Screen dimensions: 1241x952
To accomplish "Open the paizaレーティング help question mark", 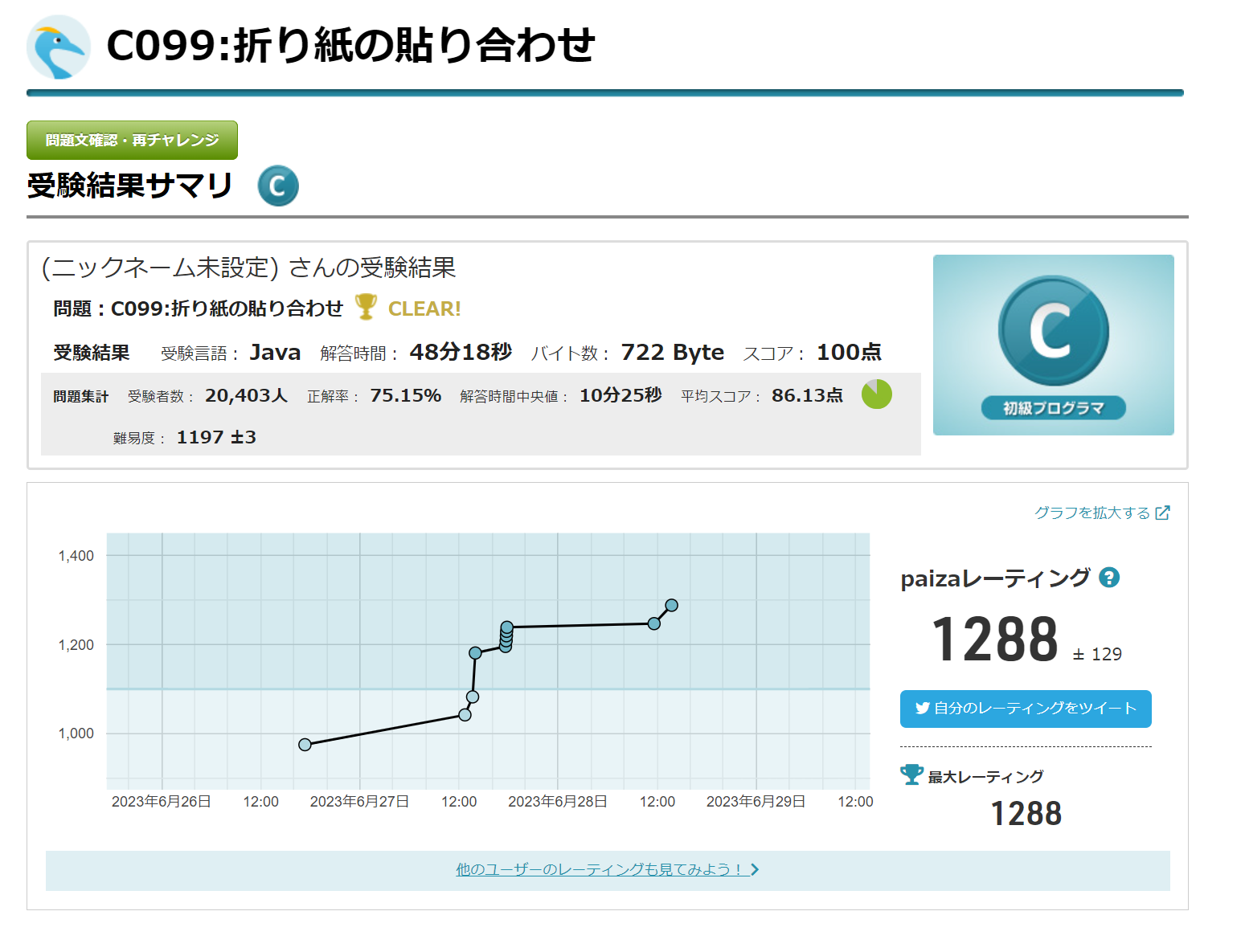I will tap(1109, 578).
